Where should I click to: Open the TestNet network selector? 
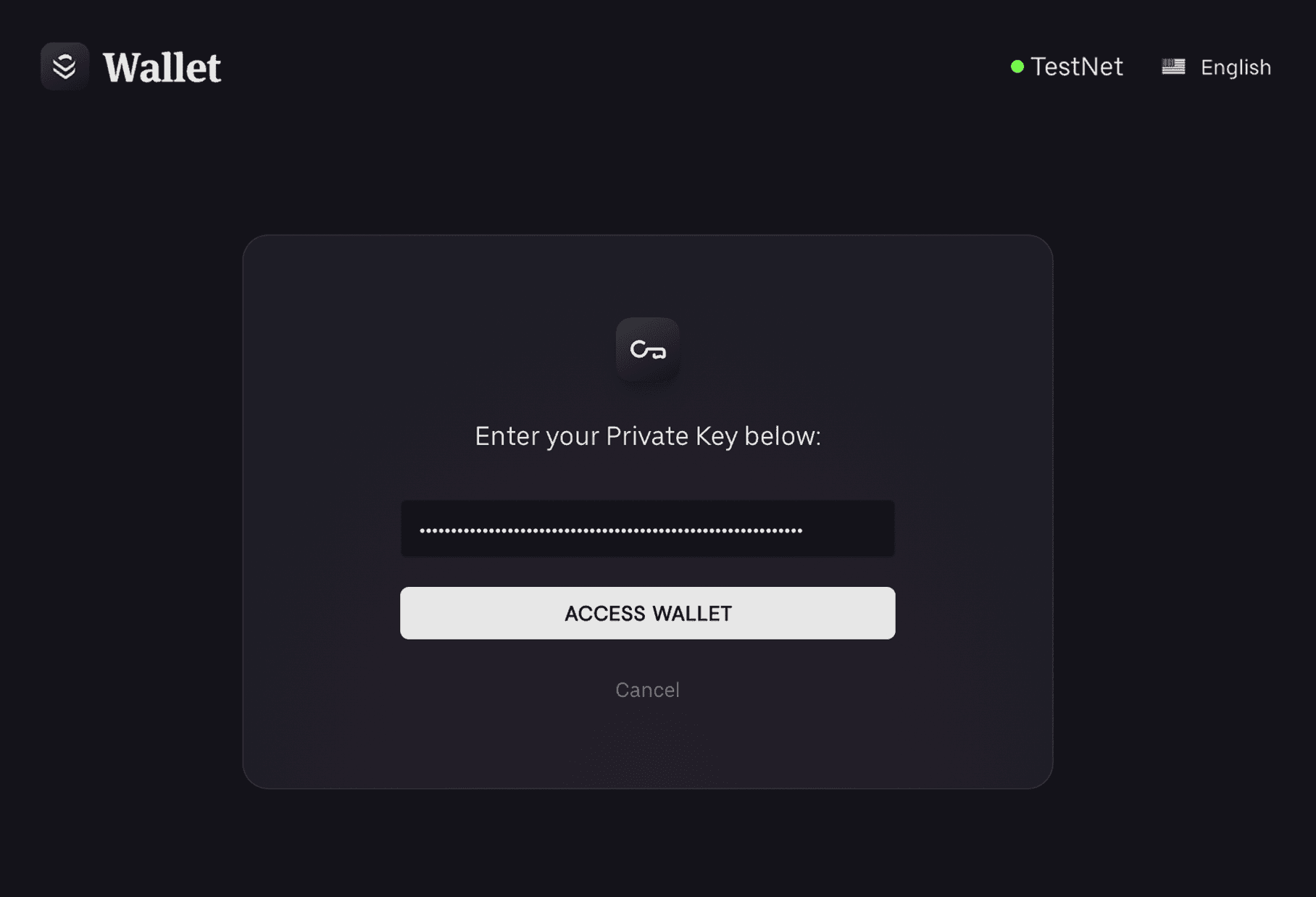point(1067,67)
